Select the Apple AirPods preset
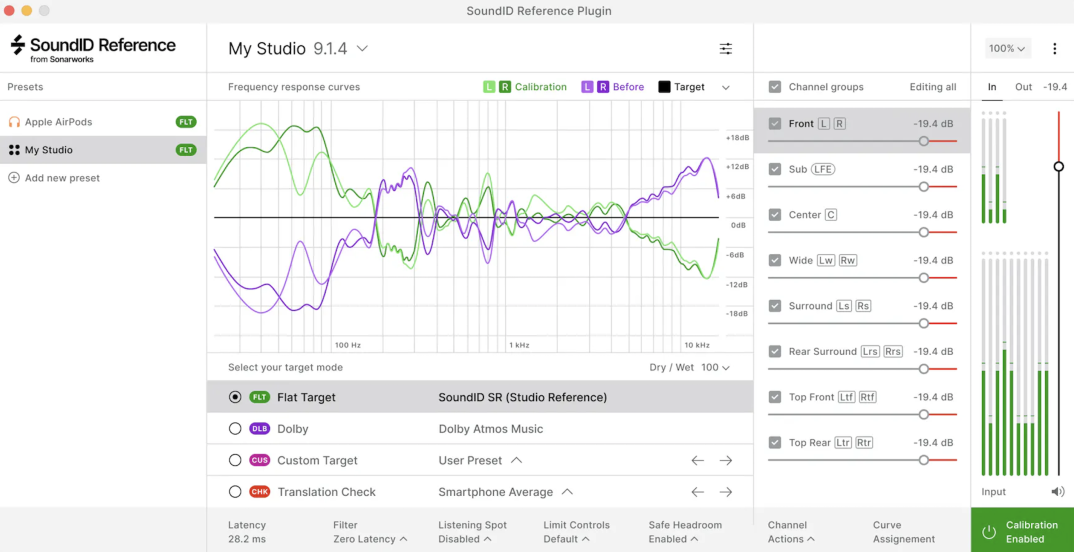 pyautogui.click(x=103, y=122)
